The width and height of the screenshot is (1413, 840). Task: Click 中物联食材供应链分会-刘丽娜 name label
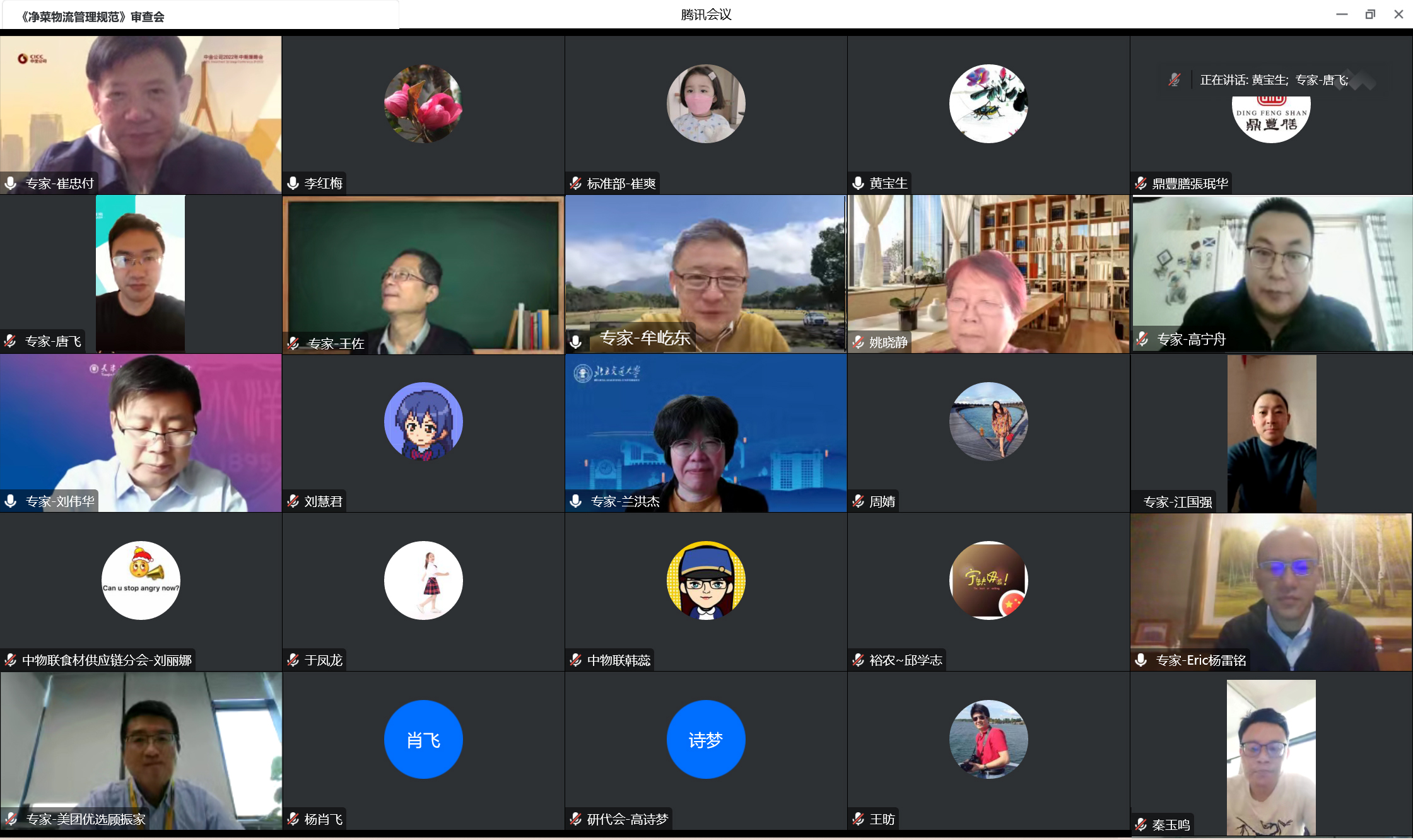click(107, 660)
